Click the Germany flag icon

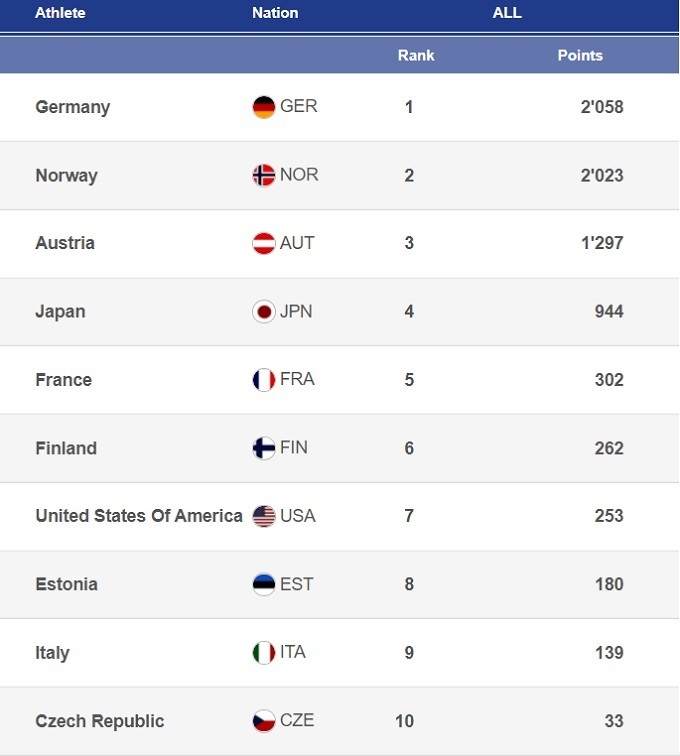click(264, 107)
